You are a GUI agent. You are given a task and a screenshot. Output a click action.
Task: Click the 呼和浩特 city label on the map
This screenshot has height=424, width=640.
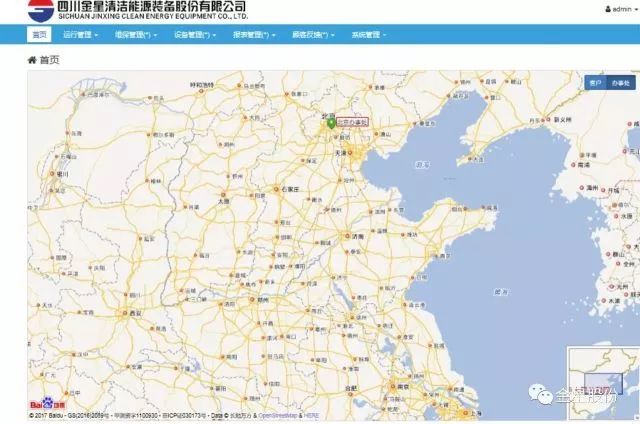202,85
